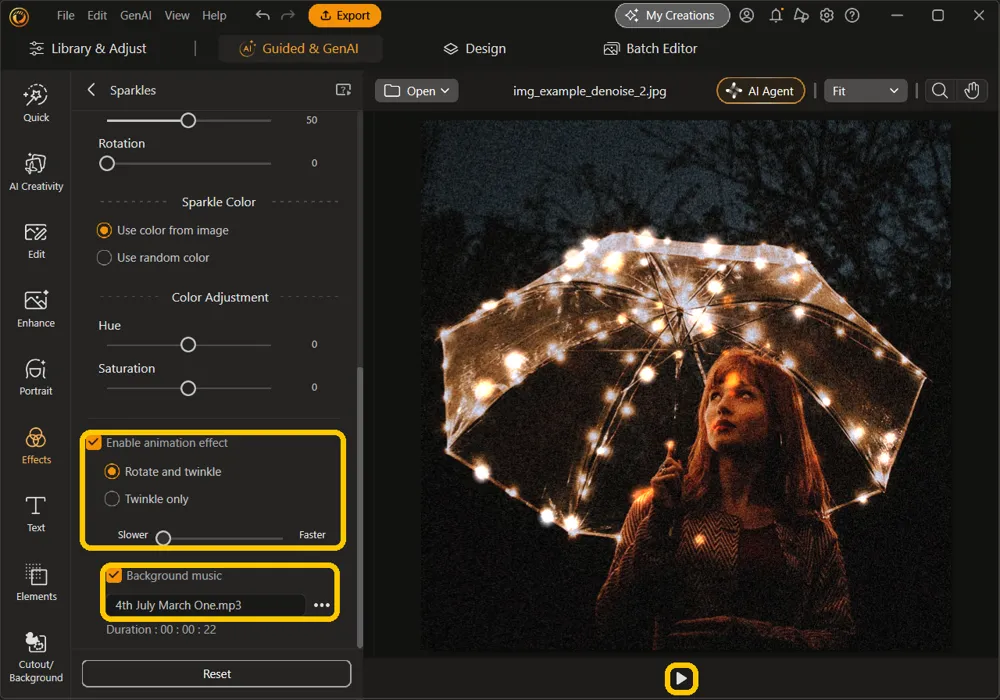This screenshot has height=700, width=1000.
Task: Select Twinkle only option
Action: click(147, 499)
